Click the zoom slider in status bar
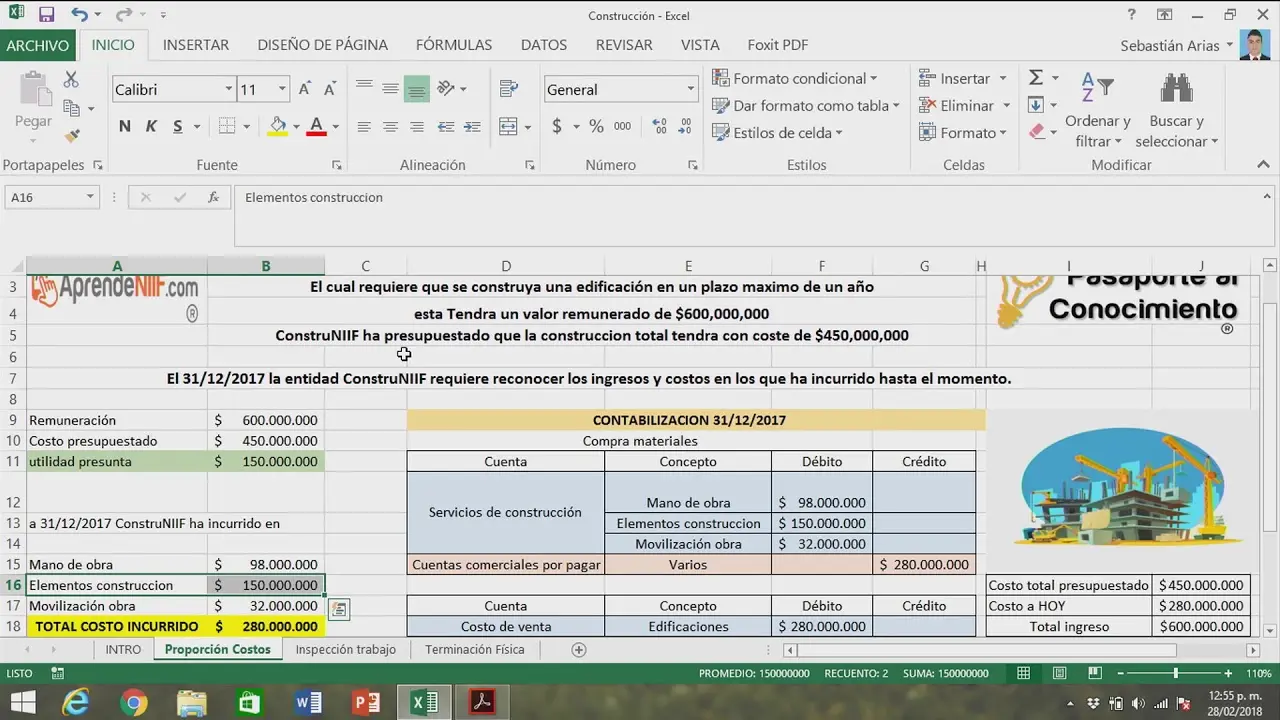Image resolution: width=1280 pixels, height=720 pixels. point(1175,674)
